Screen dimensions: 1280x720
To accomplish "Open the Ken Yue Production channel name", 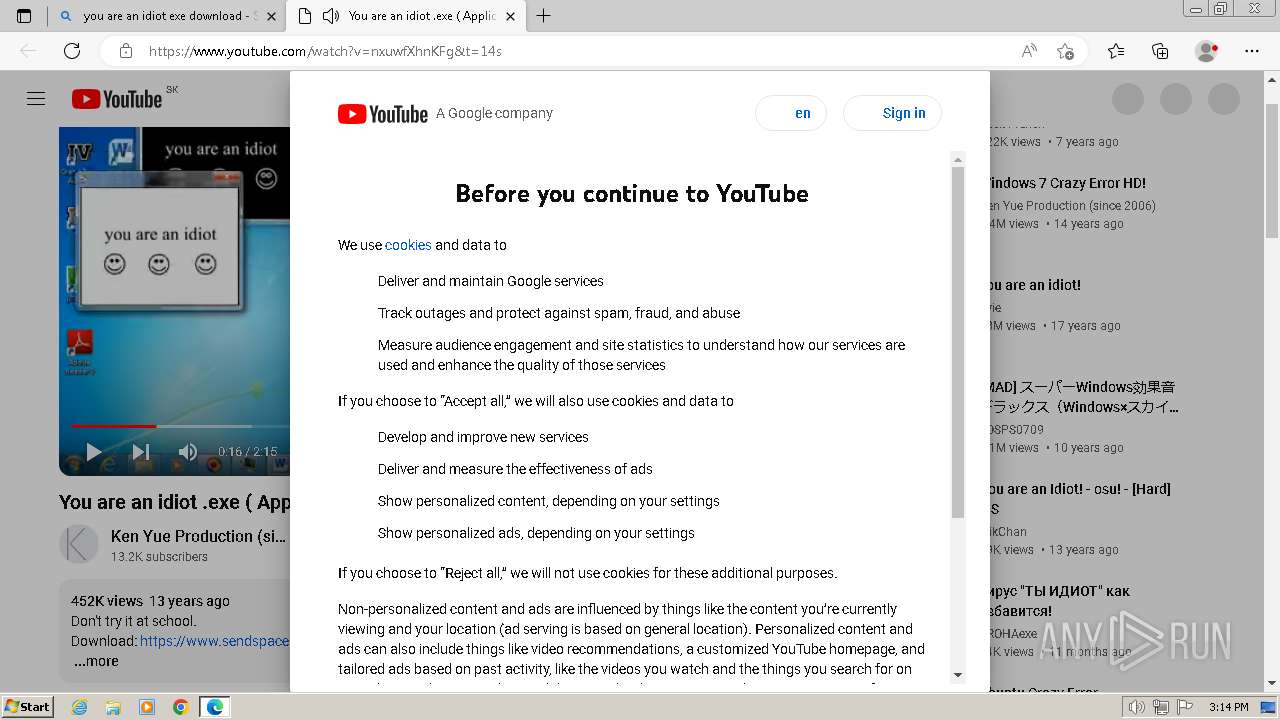I will (x=198, y=536).
